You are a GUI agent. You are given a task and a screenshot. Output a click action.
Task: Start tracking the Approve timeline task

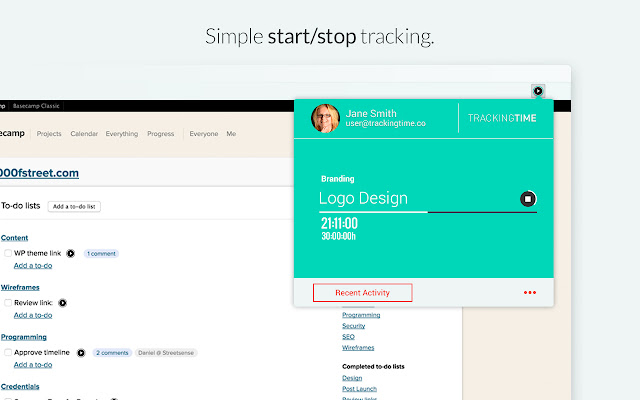(82, 353)
